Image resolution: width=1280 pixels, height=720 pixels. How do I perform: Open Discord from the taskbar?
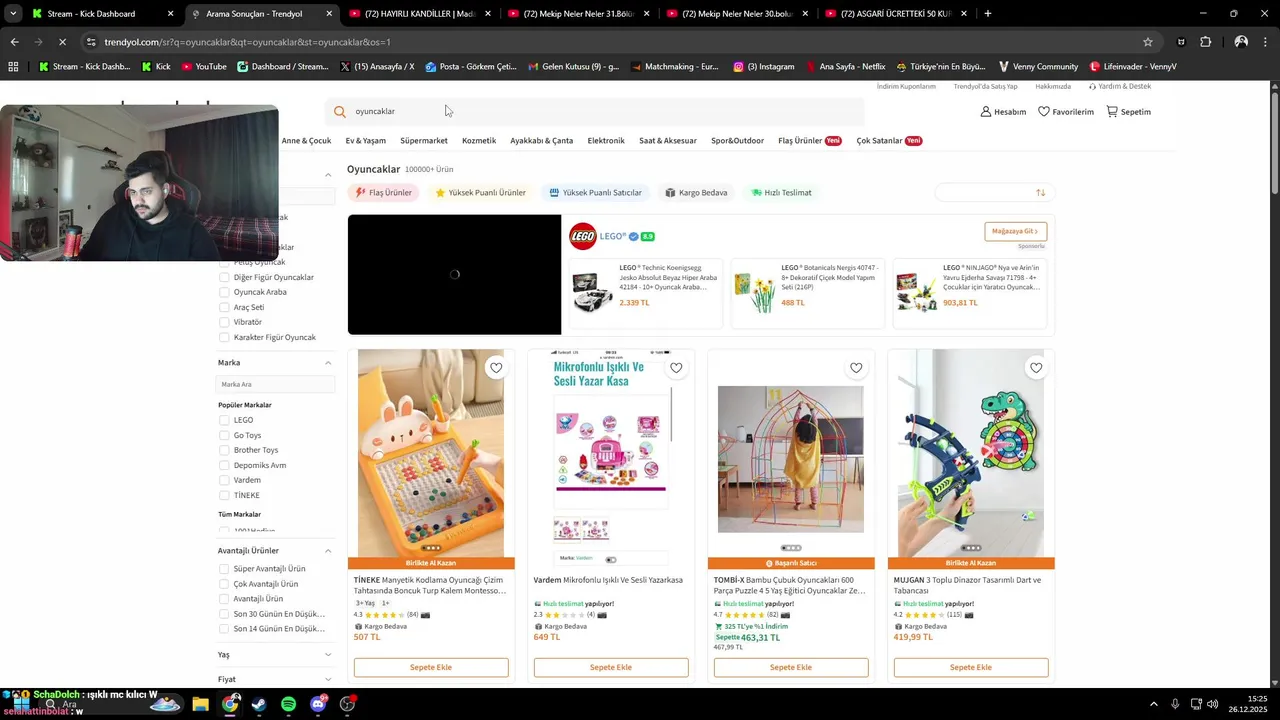[318, 704]
